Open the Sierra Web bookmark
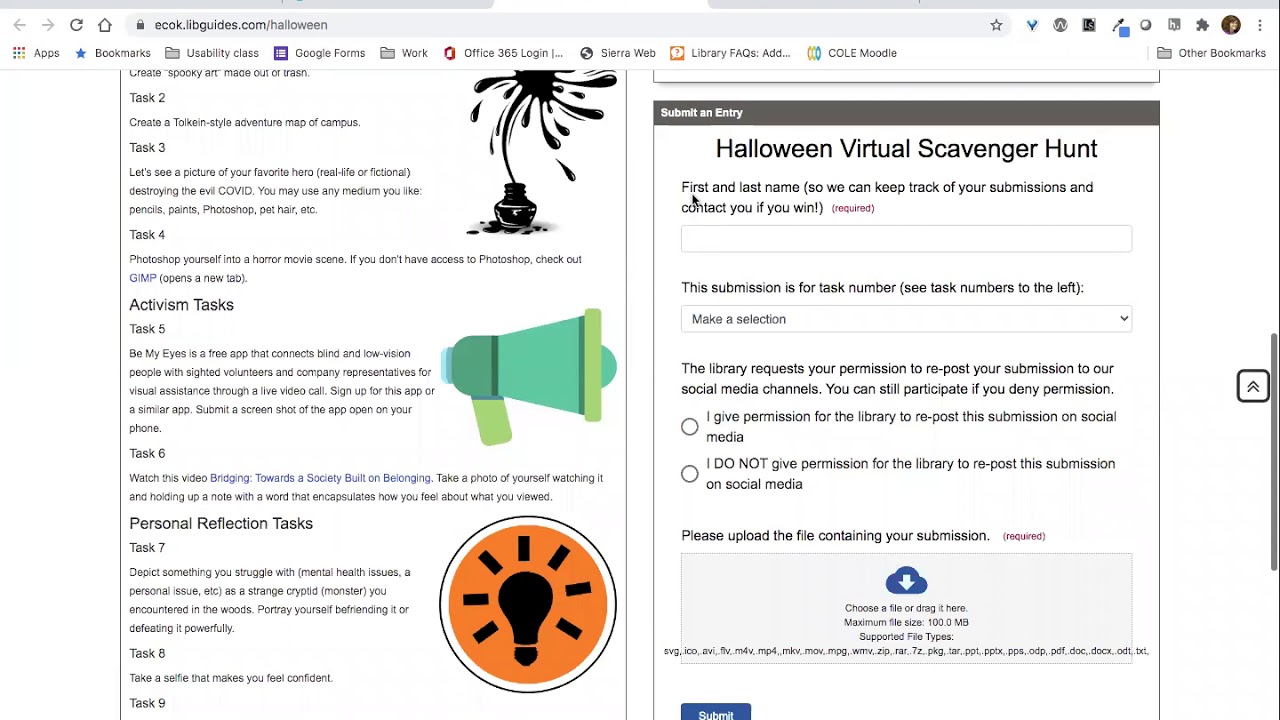 (x=618, y=53)
